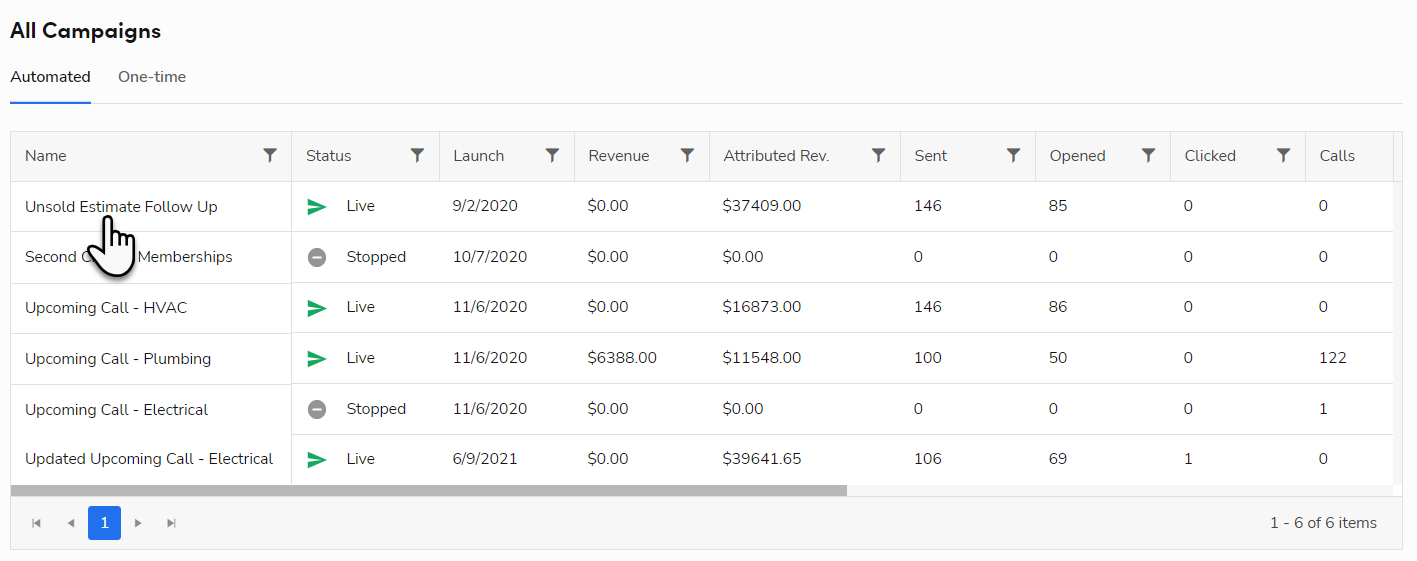Open the Clicked column filter icon
1417x561 pixels.
point(1283,155)
